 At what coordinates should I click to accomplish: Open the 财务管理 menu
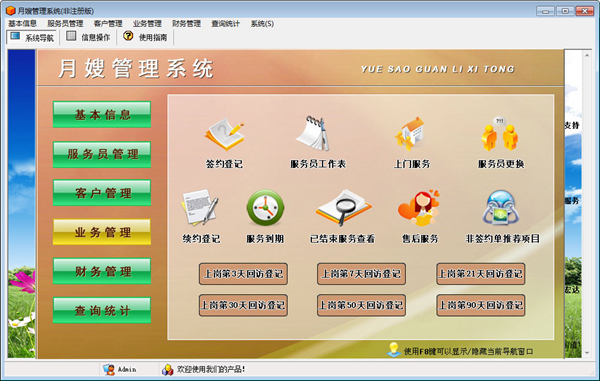pos(186,24)
